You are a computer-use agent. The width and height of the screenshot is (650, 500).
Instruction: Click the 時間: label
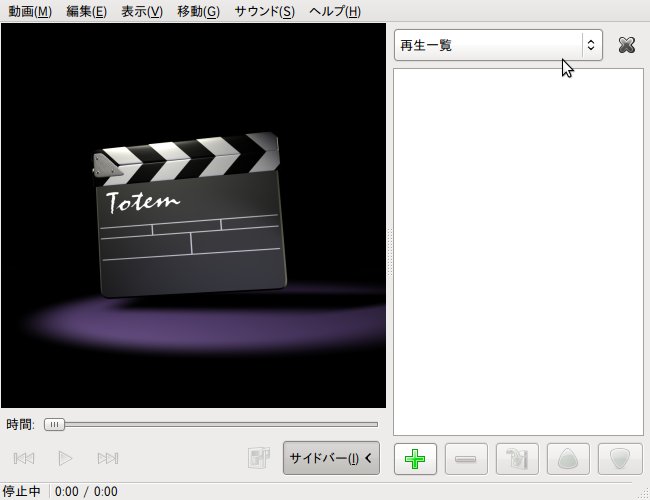[20, 425]
